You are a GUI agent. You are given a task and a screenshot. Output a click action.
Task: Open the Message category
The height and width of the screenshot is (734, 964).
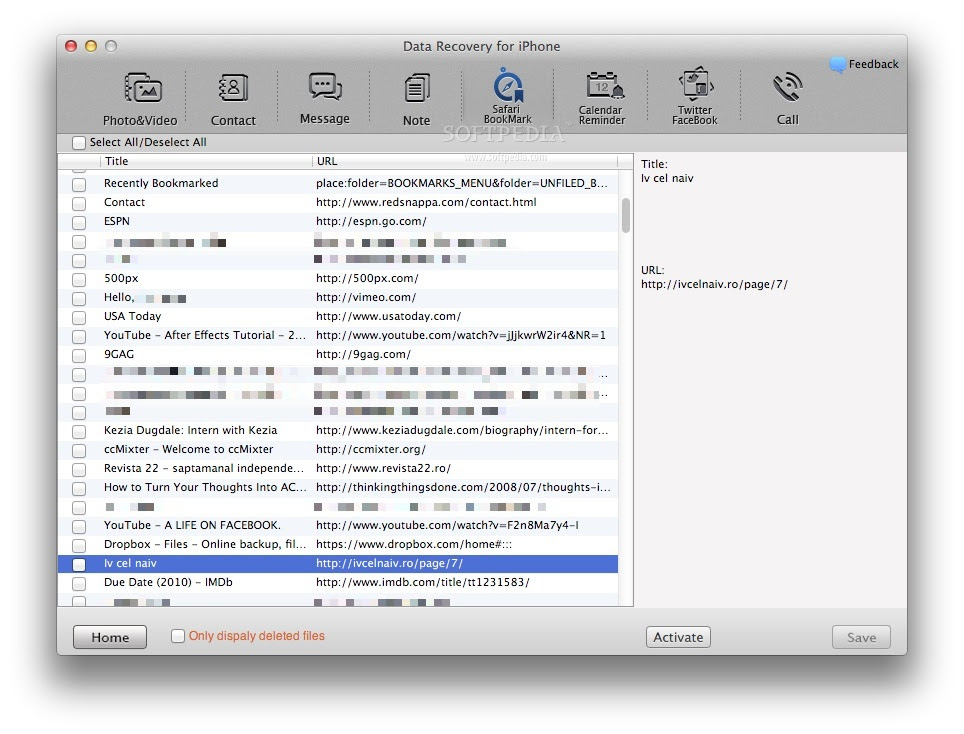coord(325,98)
